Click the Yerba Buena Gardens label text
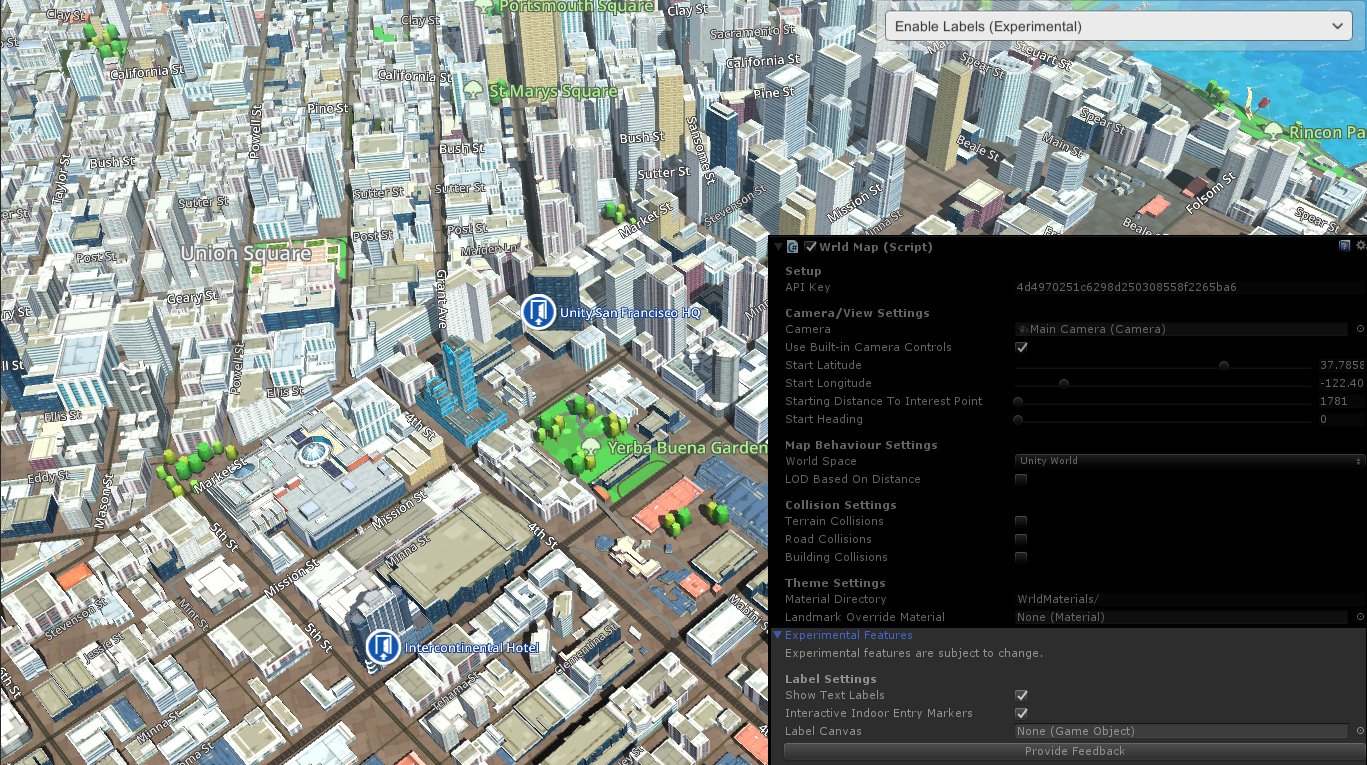Screen dimensions: 1367x765 (x=686, y=447)
